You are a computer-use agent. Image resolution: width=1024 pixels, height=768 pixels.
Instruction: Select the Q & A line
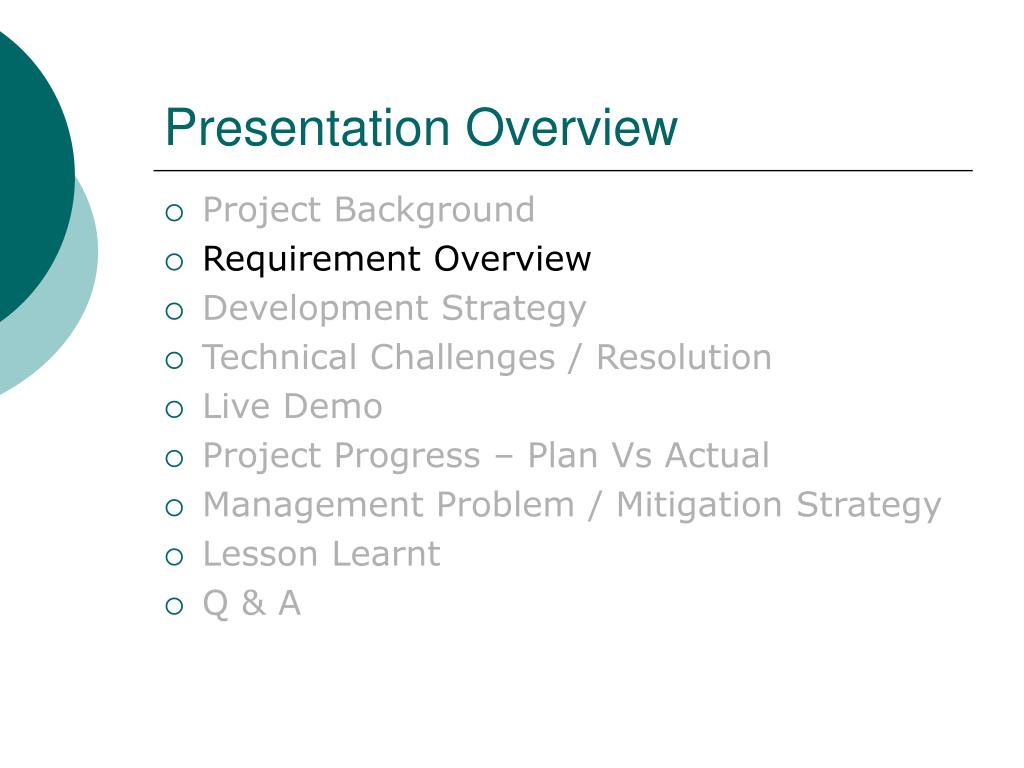click(x=251, y=603)
